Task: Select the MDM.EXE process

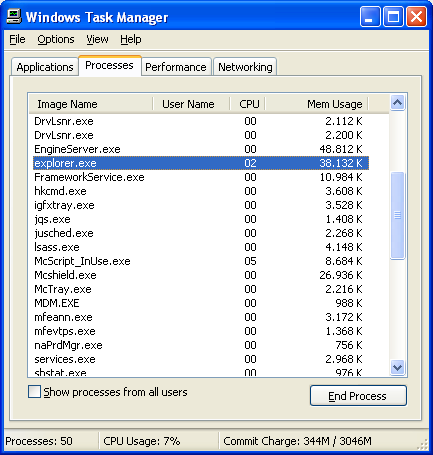Action: click(201, 303)
